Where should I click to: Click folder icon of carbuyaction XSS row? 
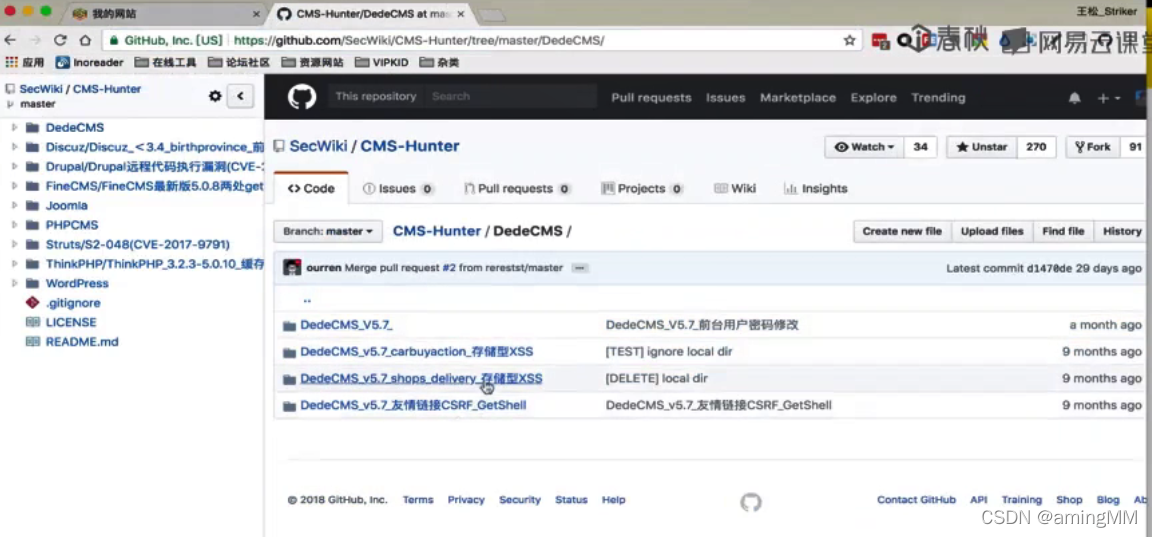tap(289, 353)
